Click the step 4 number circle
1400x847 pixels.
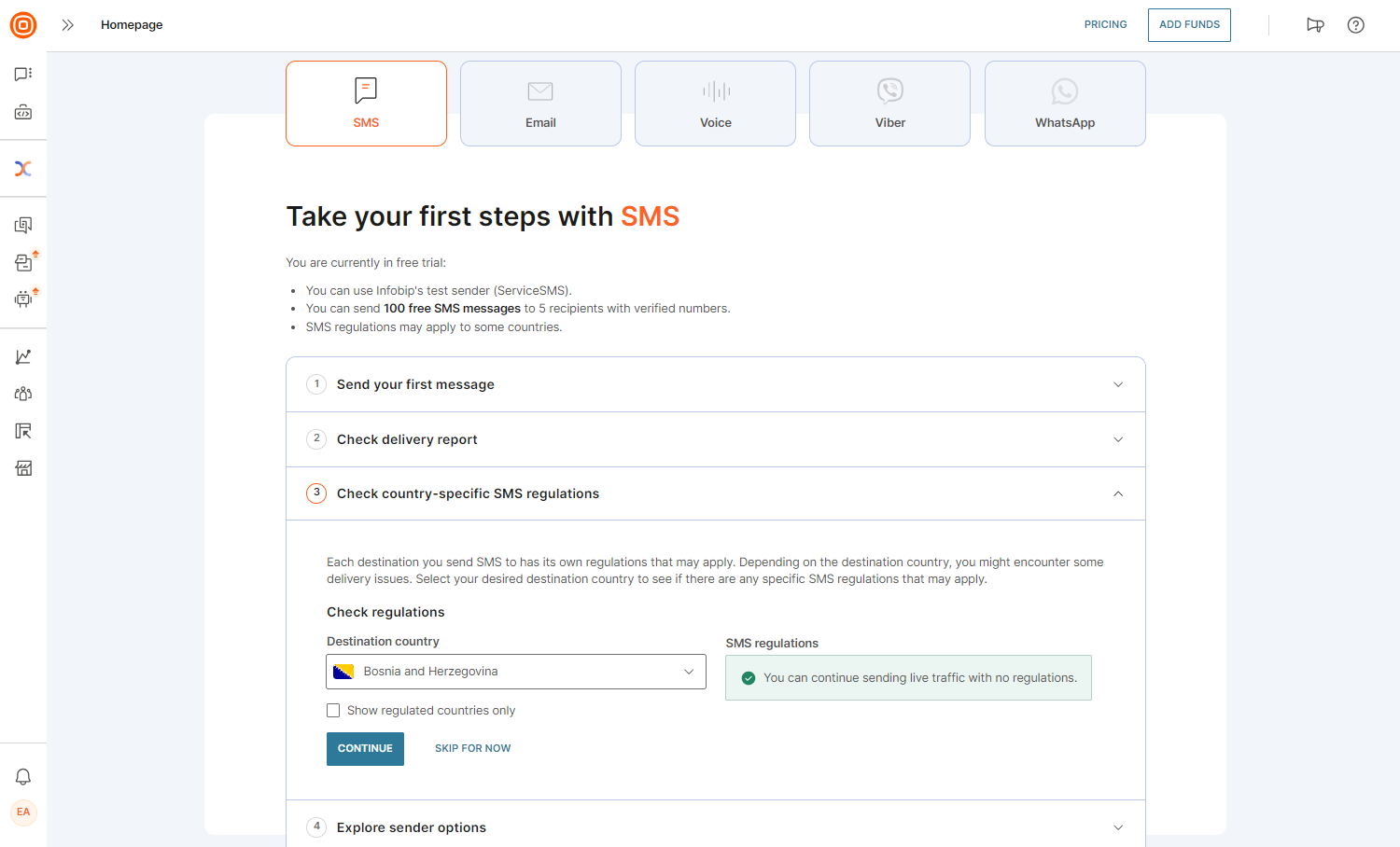316,826
